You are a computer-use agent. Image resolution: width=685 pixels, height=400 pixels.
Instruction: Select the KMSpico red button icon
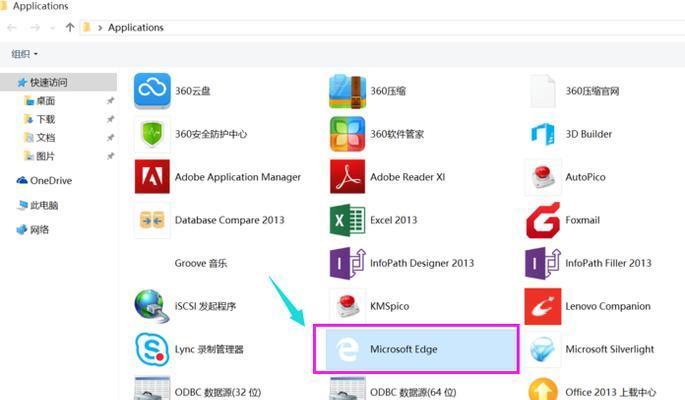(347, 306)
